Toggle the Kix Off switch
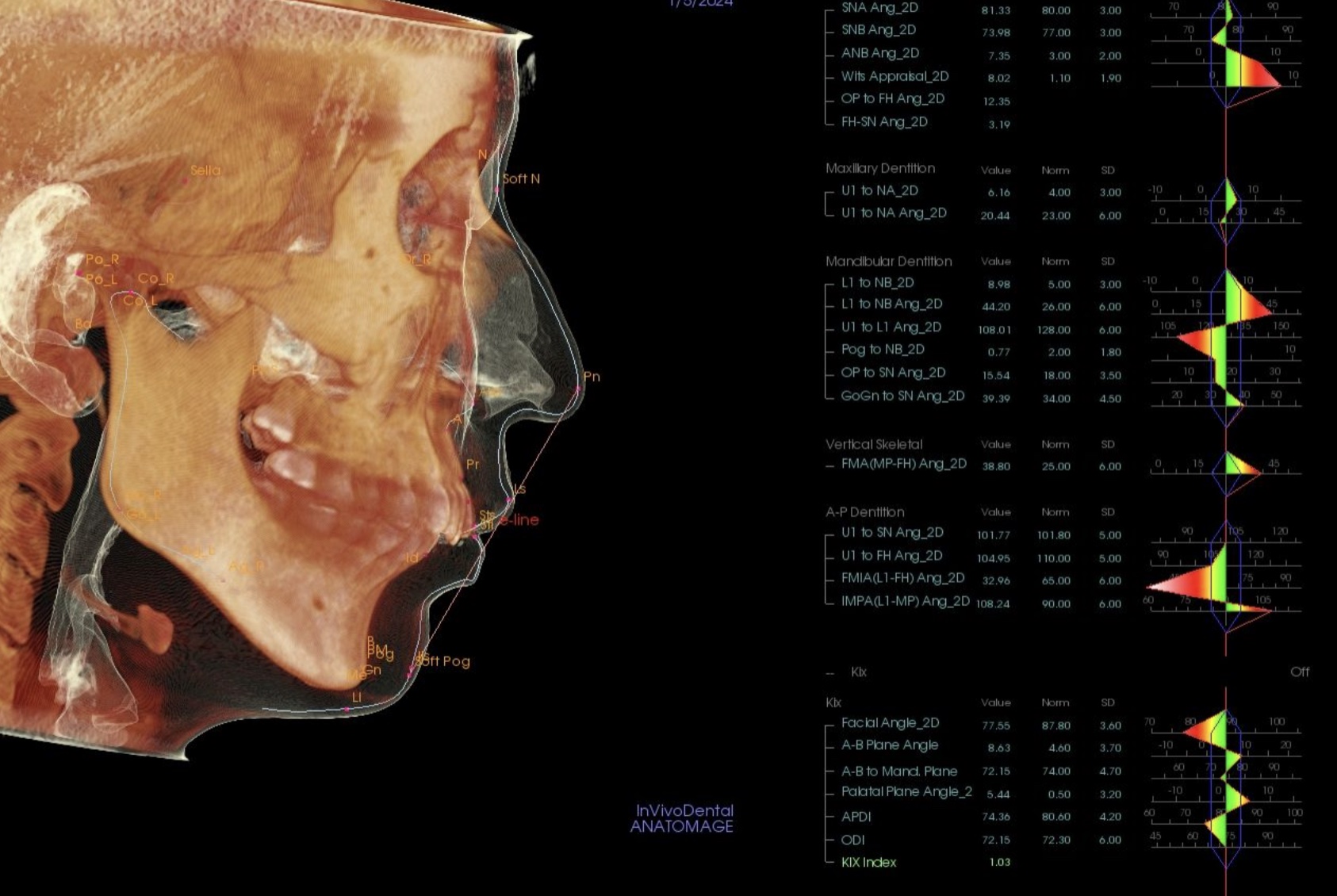Screen dimensions: 1337x896 pyautogui.click(x=1300, y=672)
